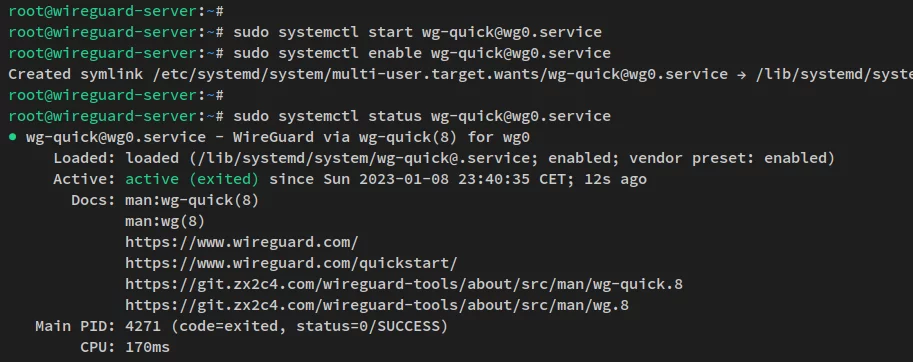Click the green 'active (exited)' status text

tap(192, 179)
